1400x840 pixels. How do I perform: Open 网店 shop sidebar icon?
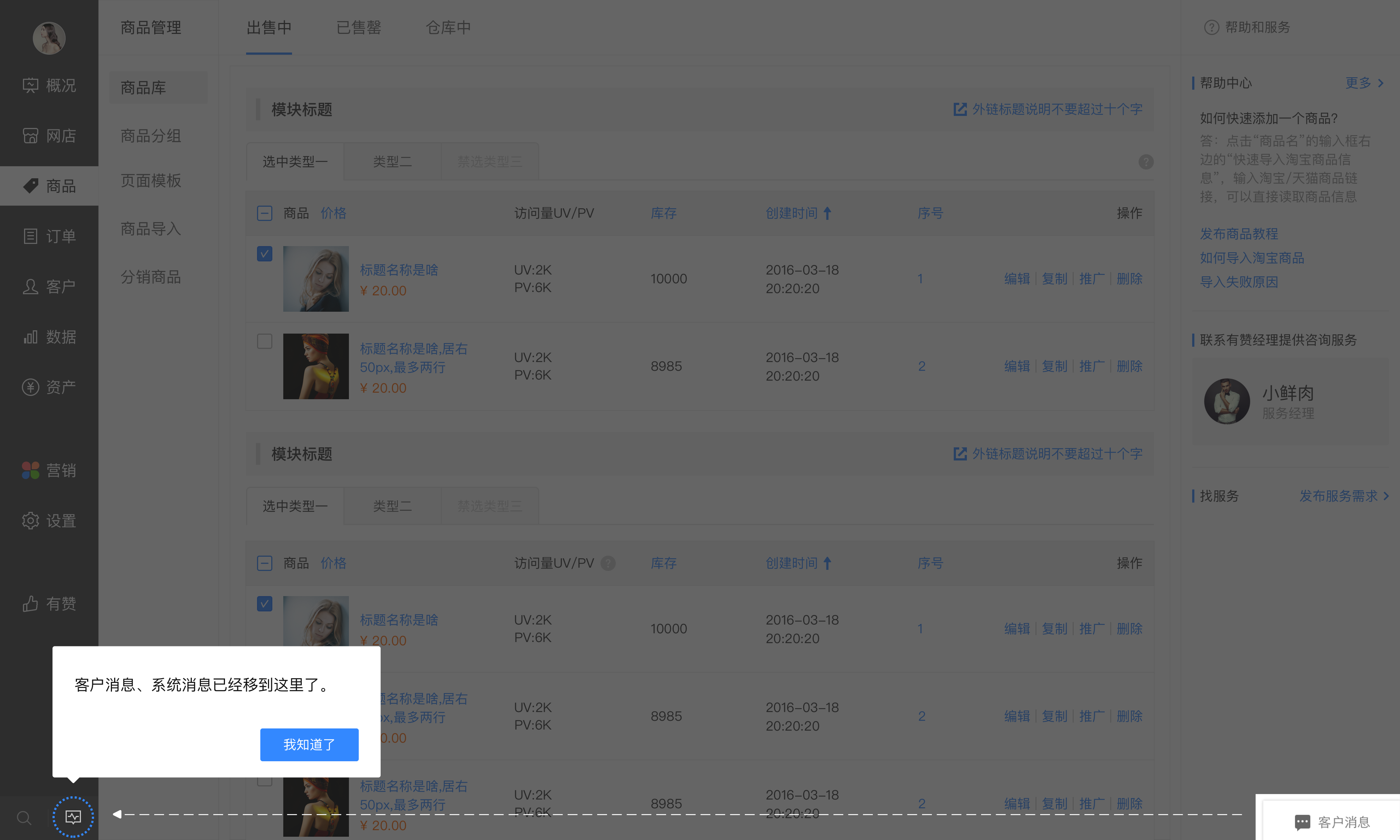coord(31,136)
